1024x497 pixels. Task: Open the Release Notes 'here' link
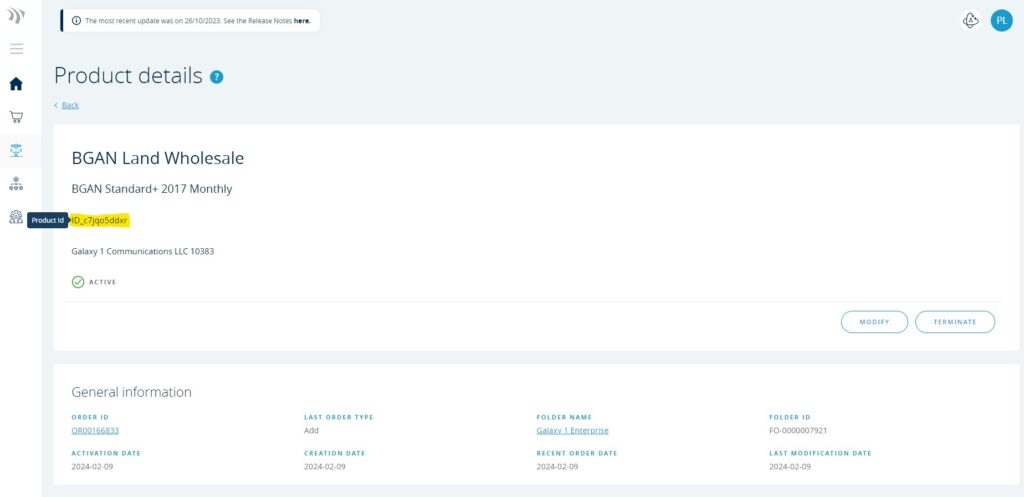point(301,20)
